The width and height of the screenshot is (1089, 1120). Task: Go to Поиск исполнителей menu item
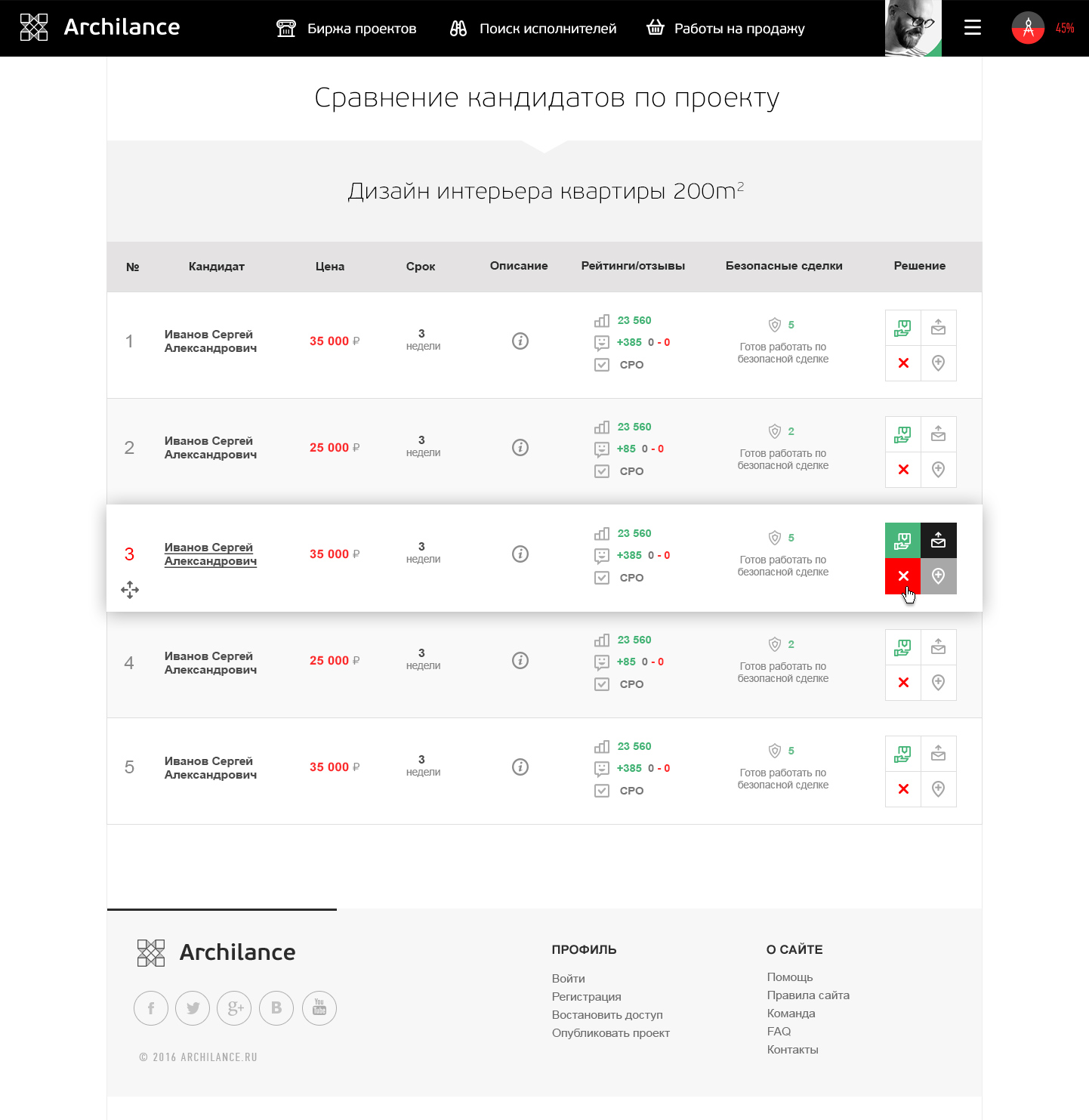pos(533,29)
